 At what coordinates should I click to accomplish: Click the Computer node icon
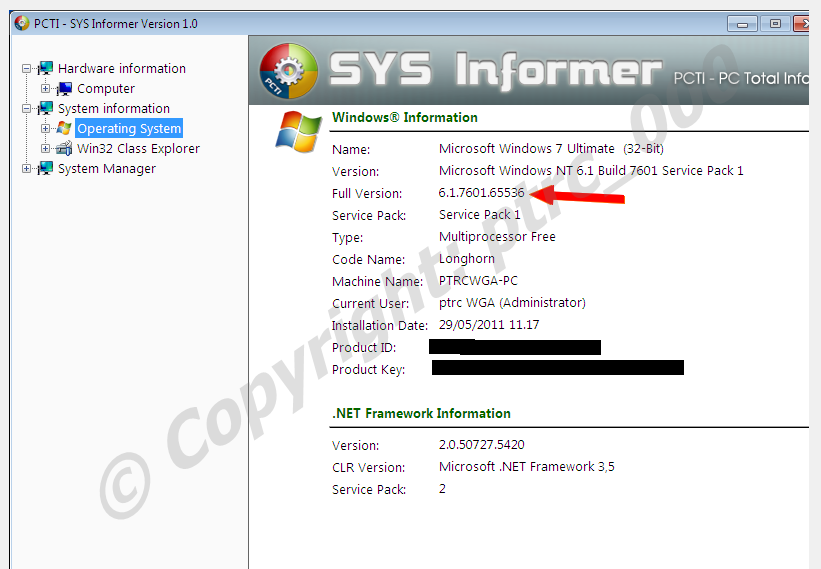coord(64,88)
